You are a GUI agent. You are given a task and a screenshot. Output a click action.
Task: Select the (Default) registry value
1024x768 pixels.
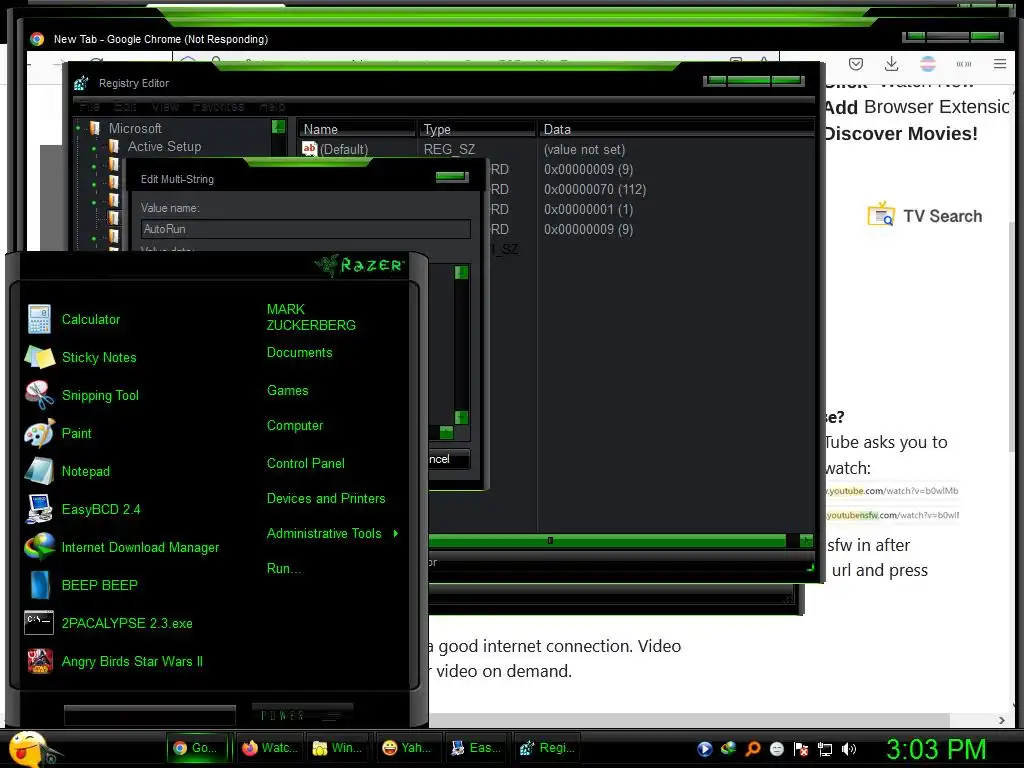click(x=335, y=150)
